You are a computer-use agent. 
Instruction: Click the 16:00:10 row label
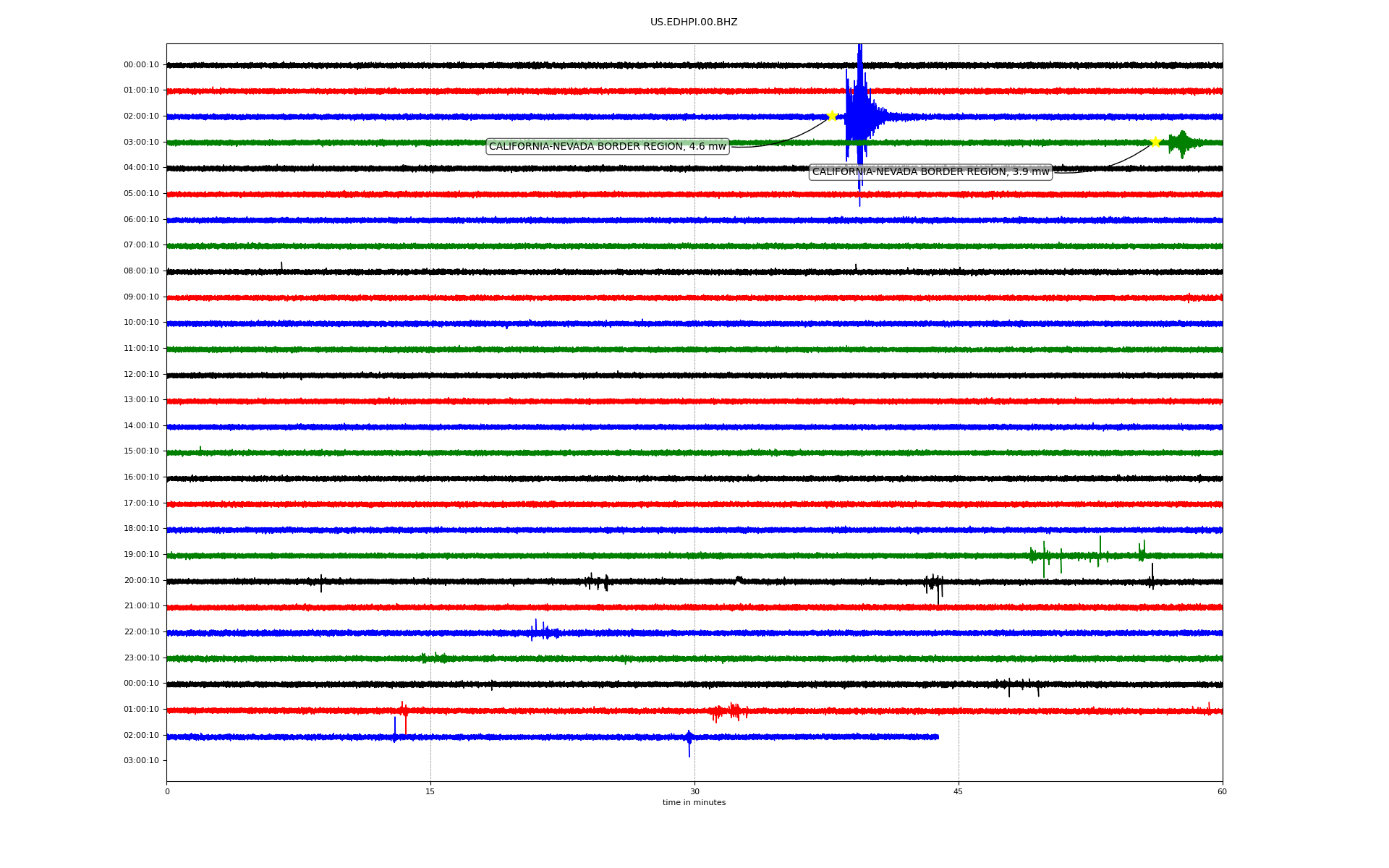coord(141,477)
